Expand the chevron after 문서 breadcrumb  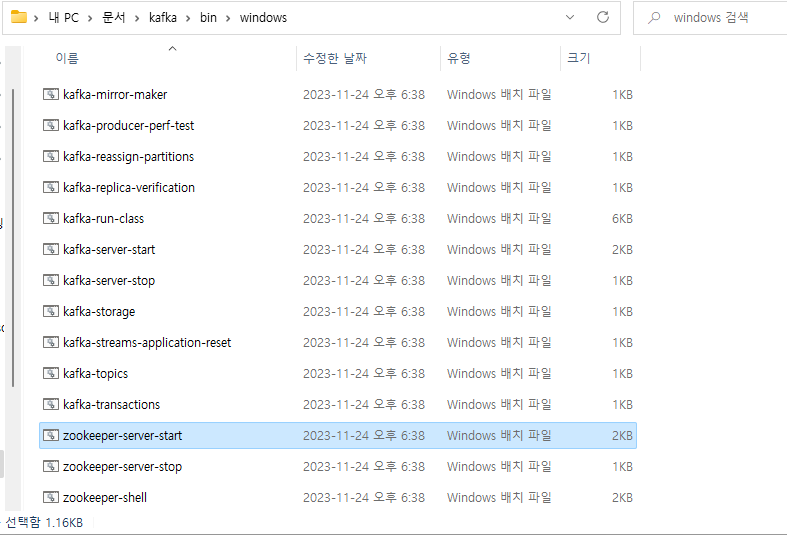(137, 18)
